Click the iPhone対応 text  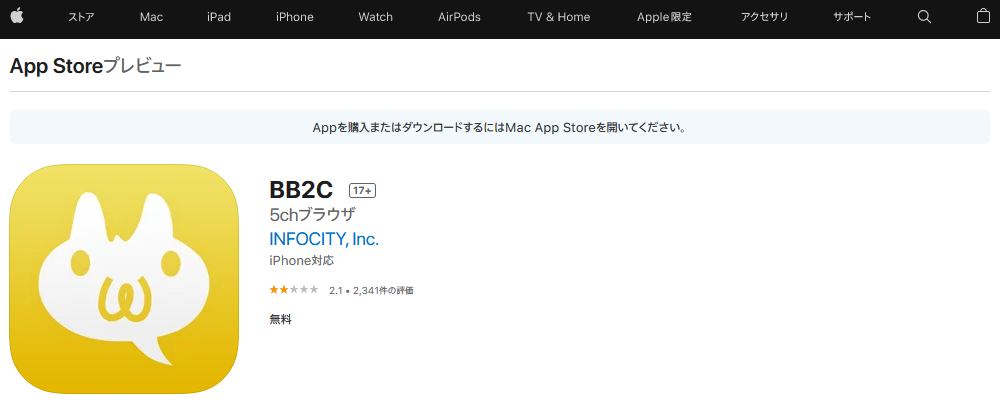[x=302, y=260]
